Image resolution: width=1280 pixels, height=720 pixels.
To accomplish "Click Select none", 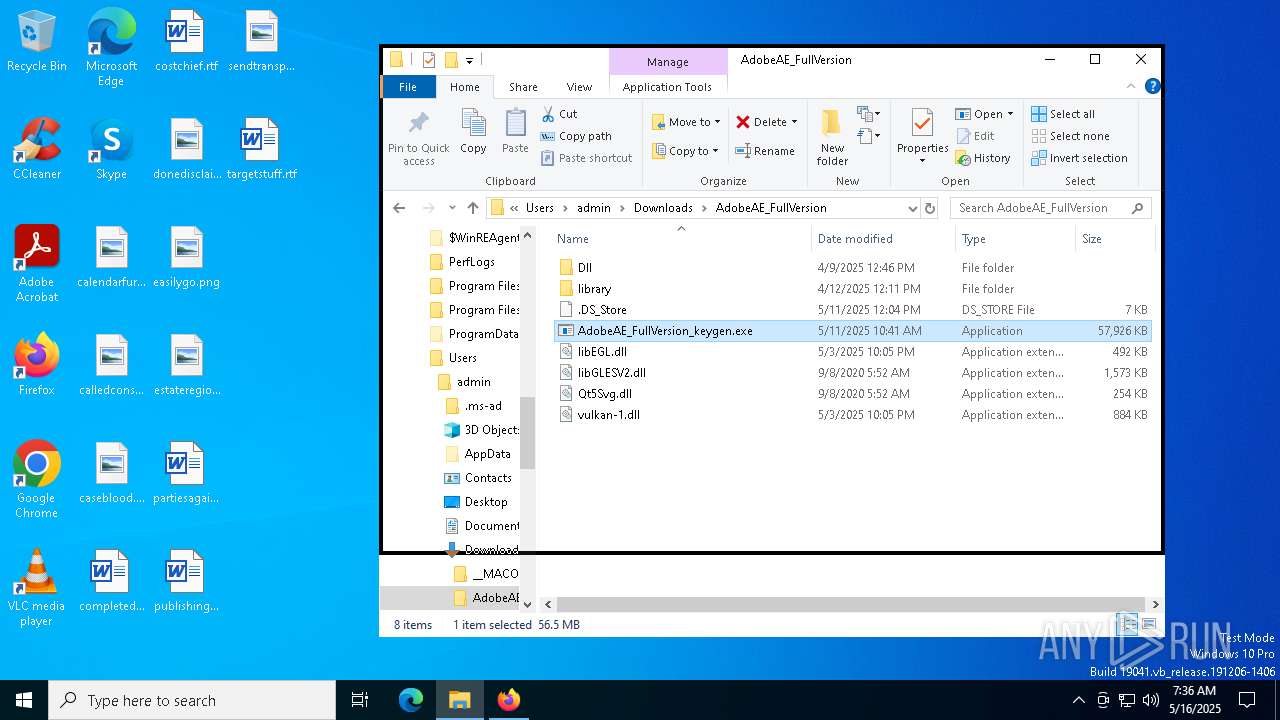I will click(1070, 136).
